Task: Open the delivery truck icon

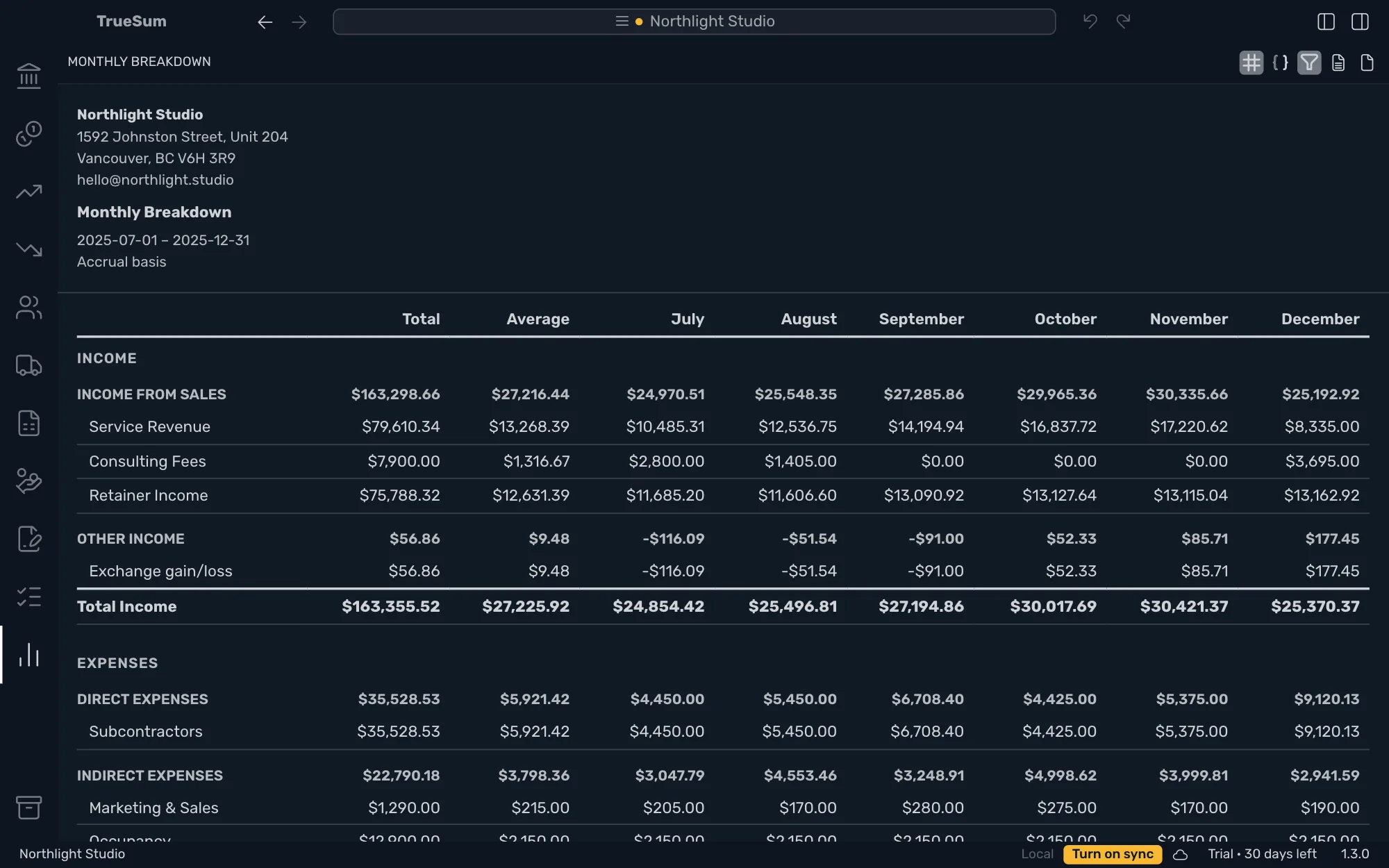Action: click(x=28, y=365)
